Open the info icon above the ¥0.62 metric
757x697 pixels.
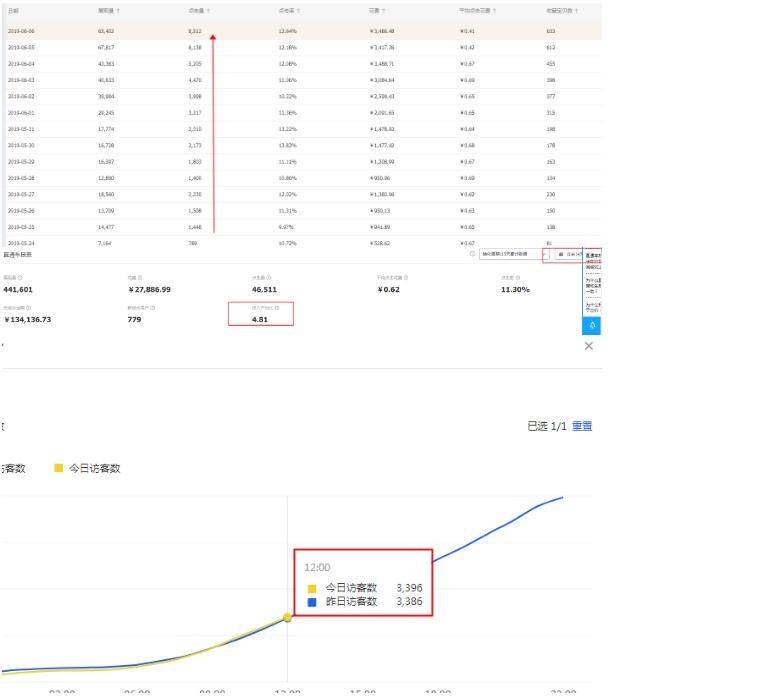[406, 278]
